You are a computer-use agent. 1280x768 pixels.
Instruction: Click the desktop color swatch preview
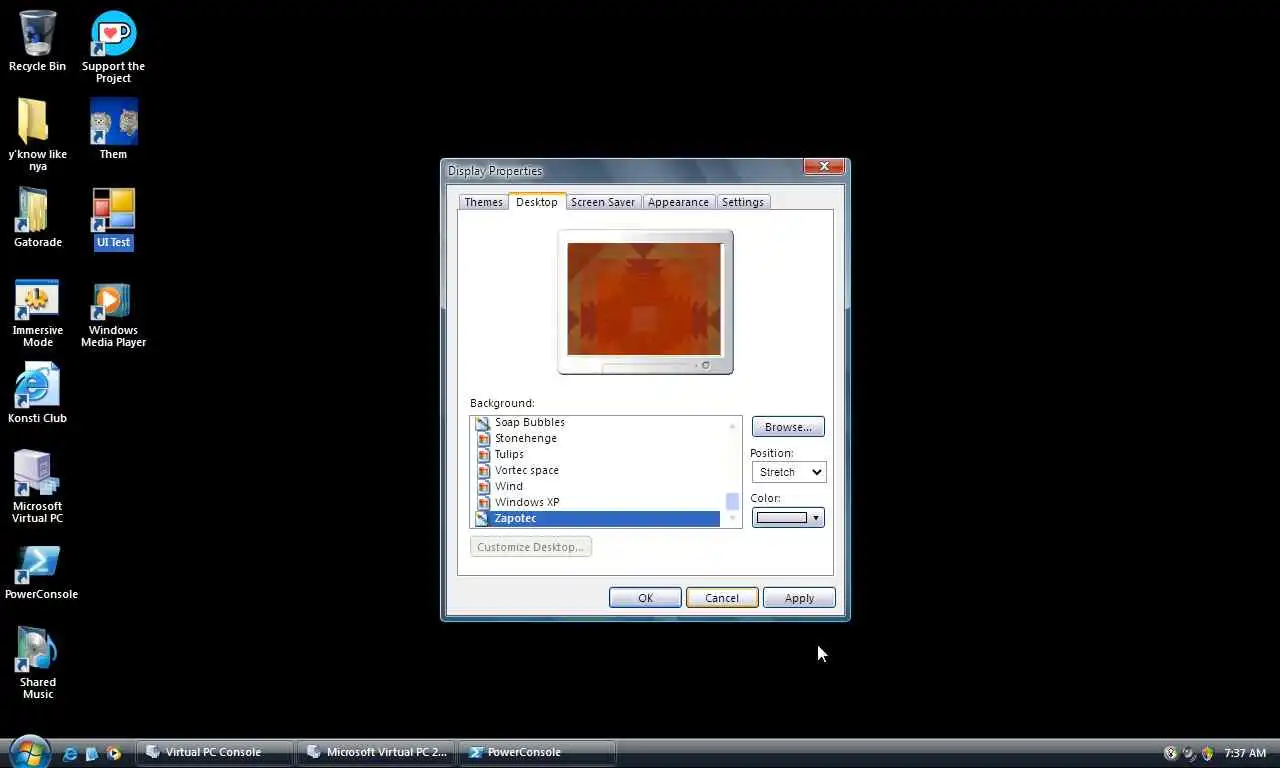782,518
